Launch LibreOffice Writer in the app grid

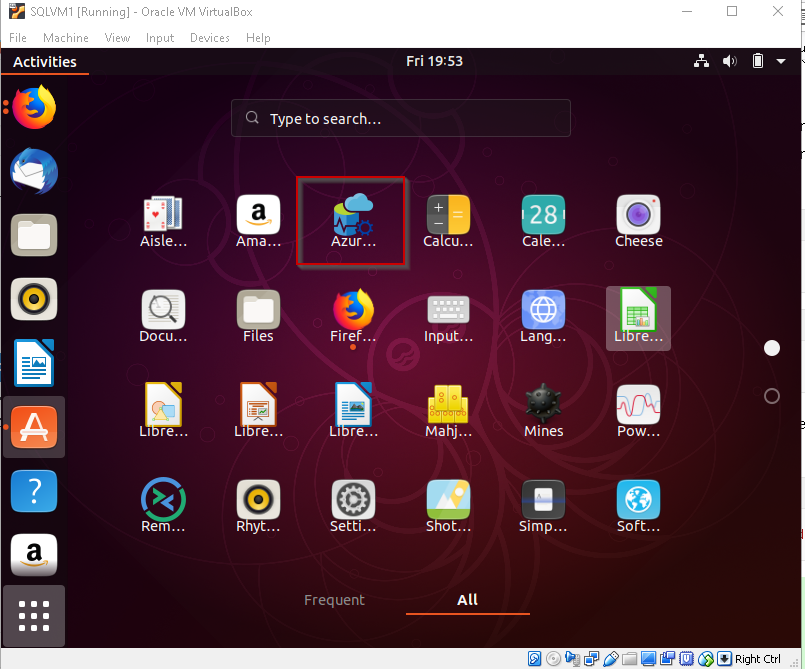coord(353,412)
